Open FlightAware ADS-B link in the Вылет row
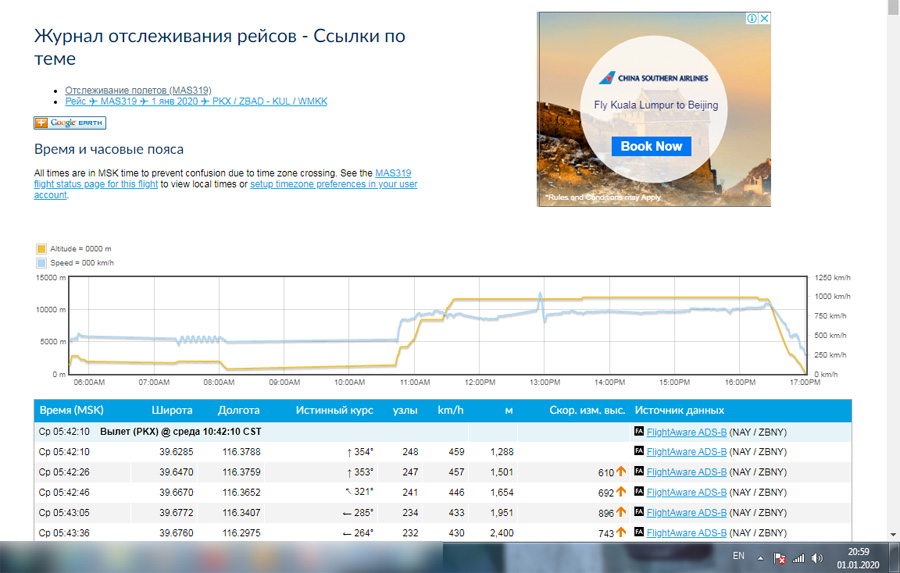The width and height of the screenshot is (900, 573). (686, 432)
